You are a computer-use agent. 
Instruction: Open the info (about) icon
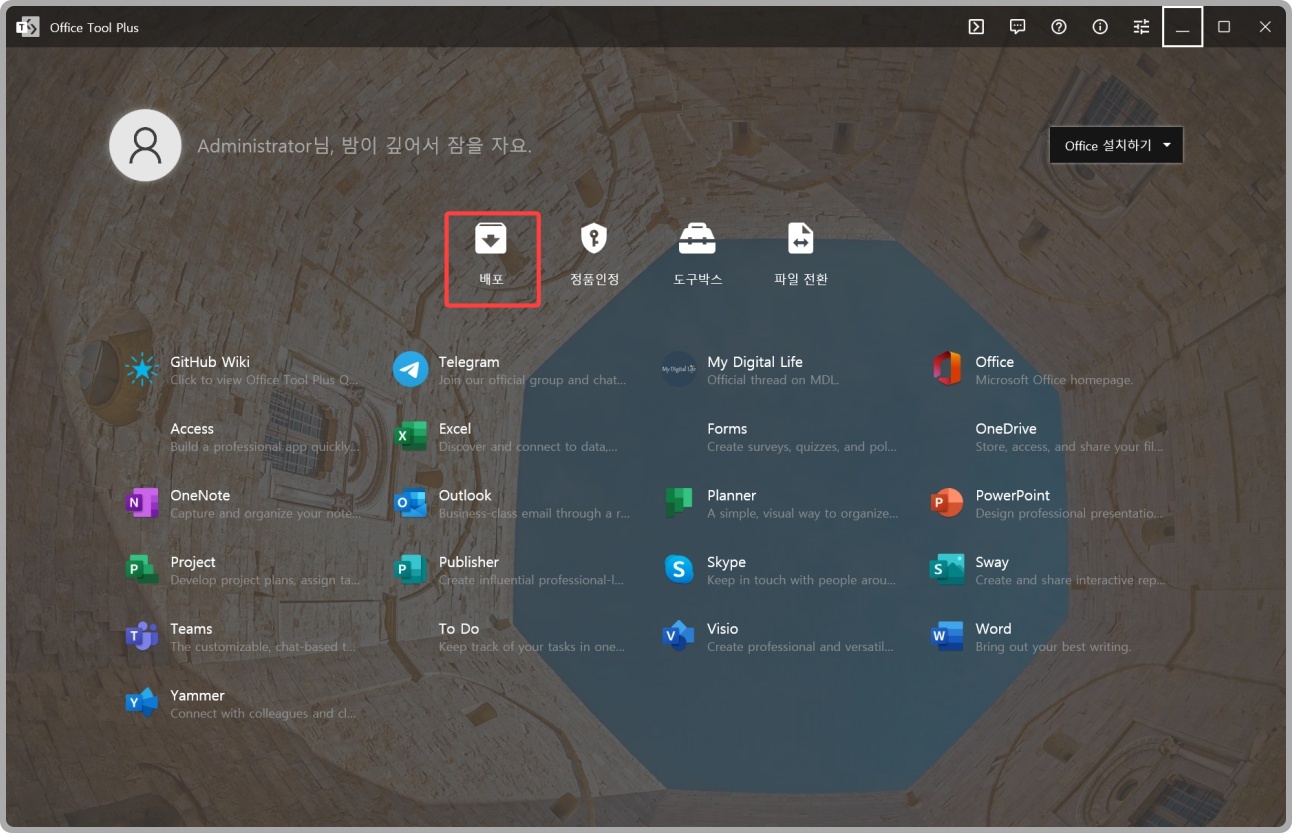tap(1100, 27)
